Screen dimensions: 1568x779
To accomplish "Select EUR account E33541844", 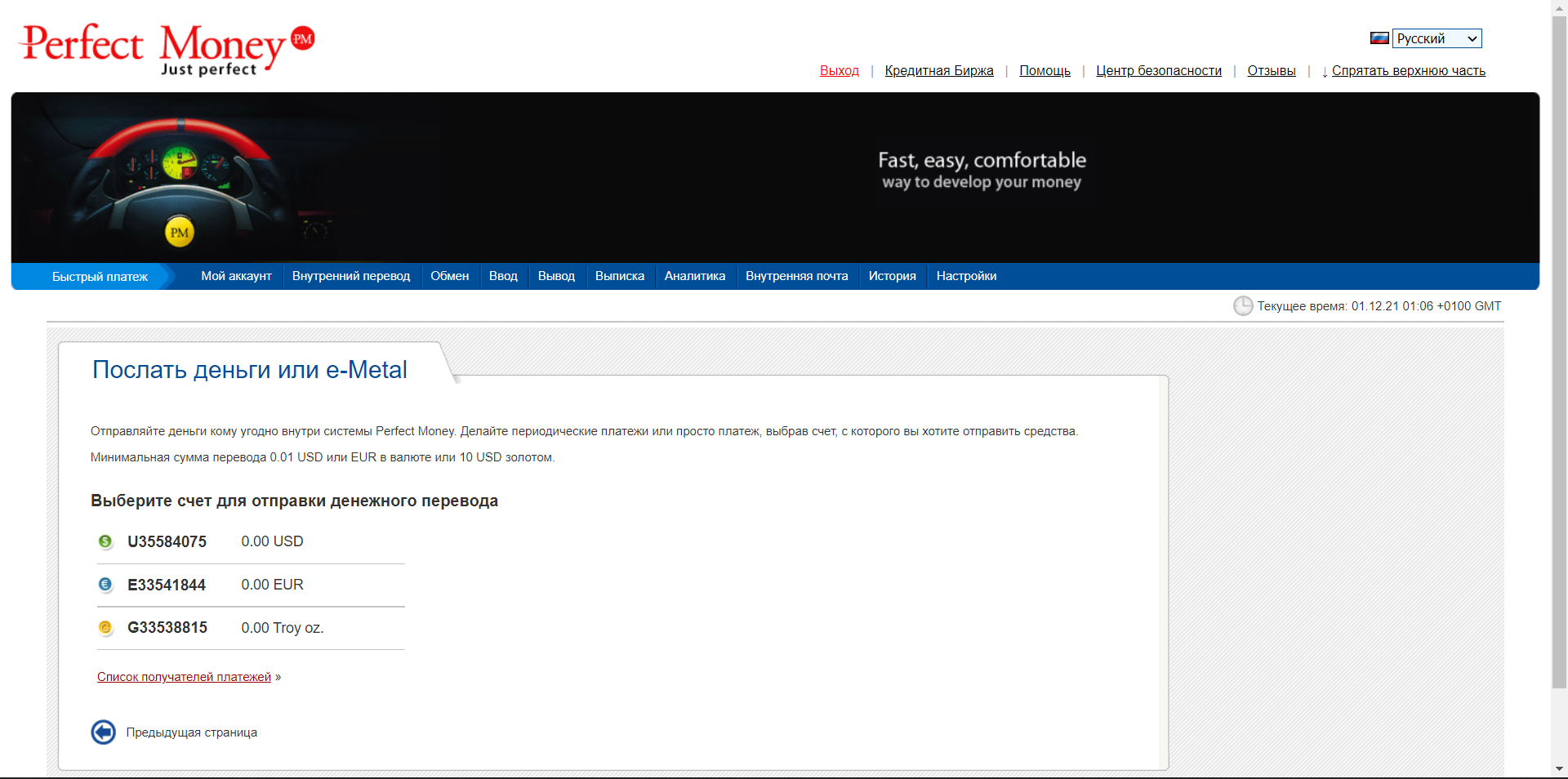I will [x=167, y=585].
